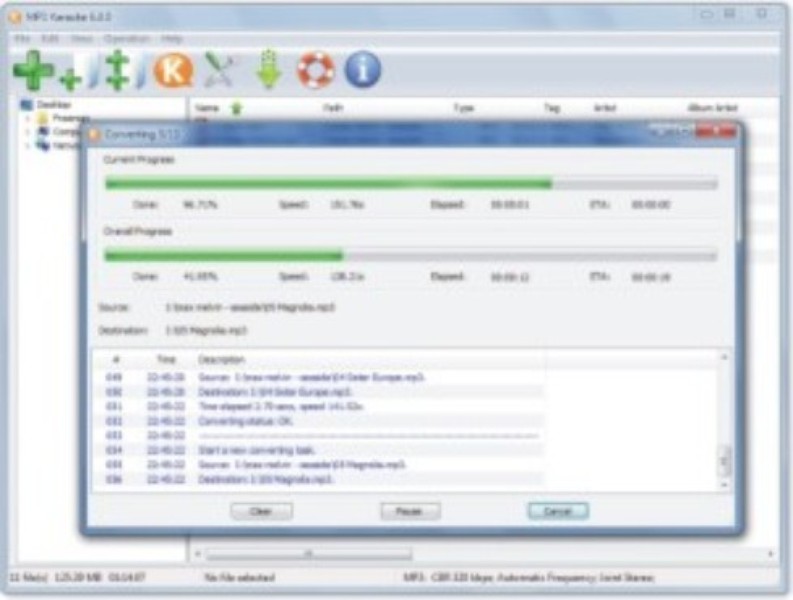Select log row Destination 'Sister Europe.mp3'
793x600 pixels.
tap(319, 392)
